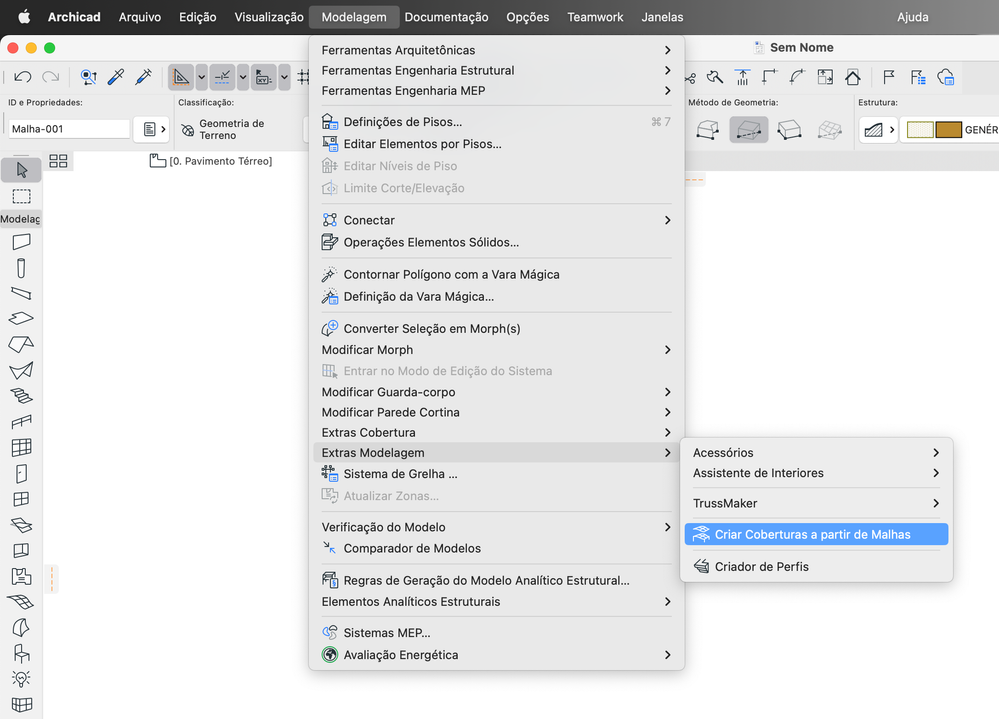Open guide lines dropdown arrow
999x719 pixels.
[x=201, y=78]
